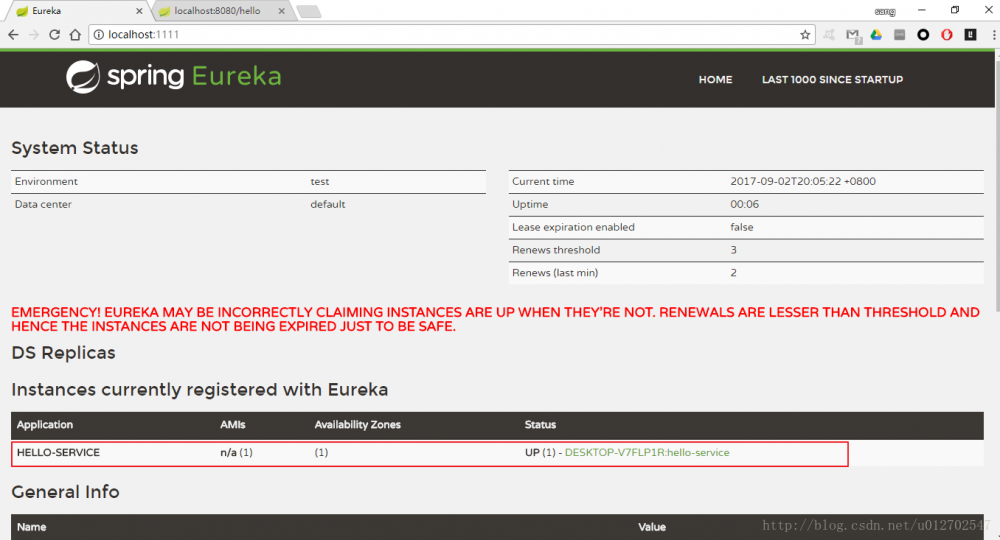1000x540 pixels.
Task: Click the faded Avast-style extension icon
Action: pos(829,34)
